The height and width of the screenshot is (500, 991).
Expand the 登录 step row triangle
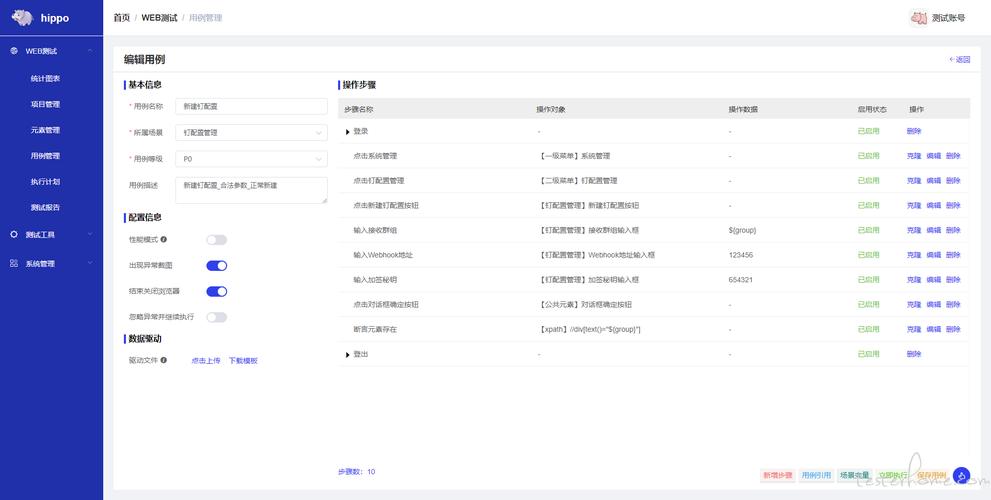point(348,131)
